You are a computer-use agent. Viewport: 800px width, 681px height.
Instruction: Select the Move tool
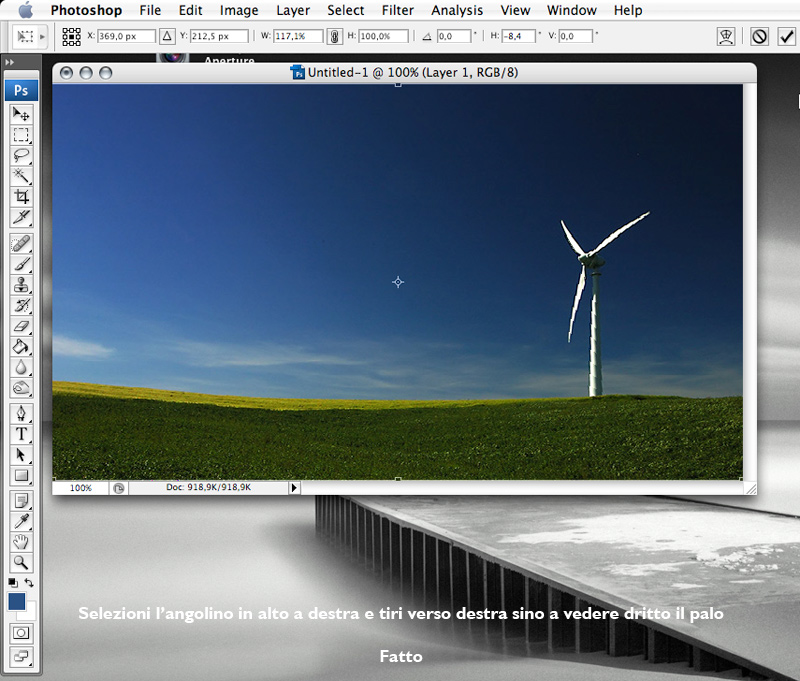(x=21, y=114)
